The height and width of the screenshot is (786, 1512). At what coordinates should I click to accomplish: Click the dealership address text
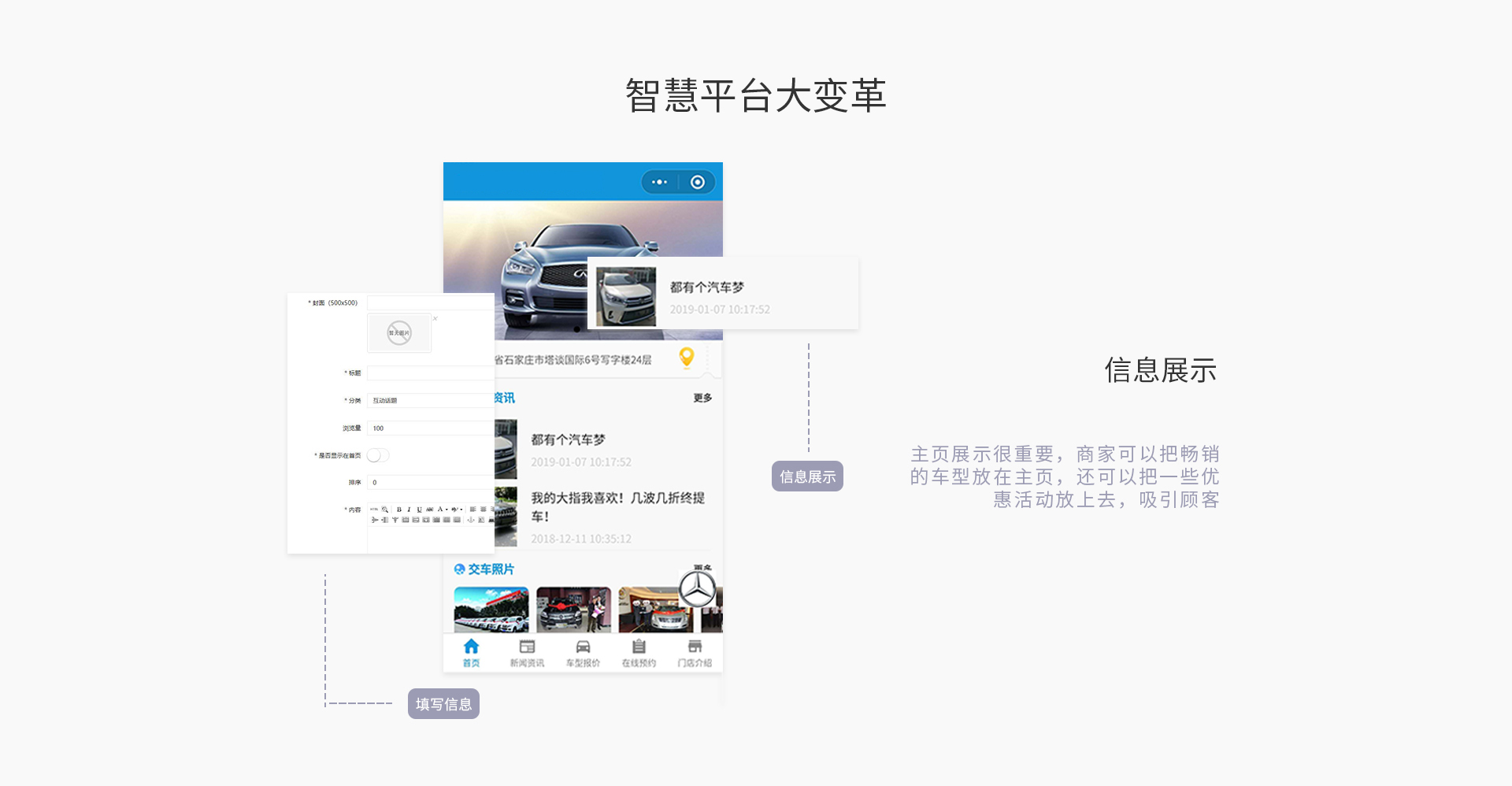click(573, 360)
